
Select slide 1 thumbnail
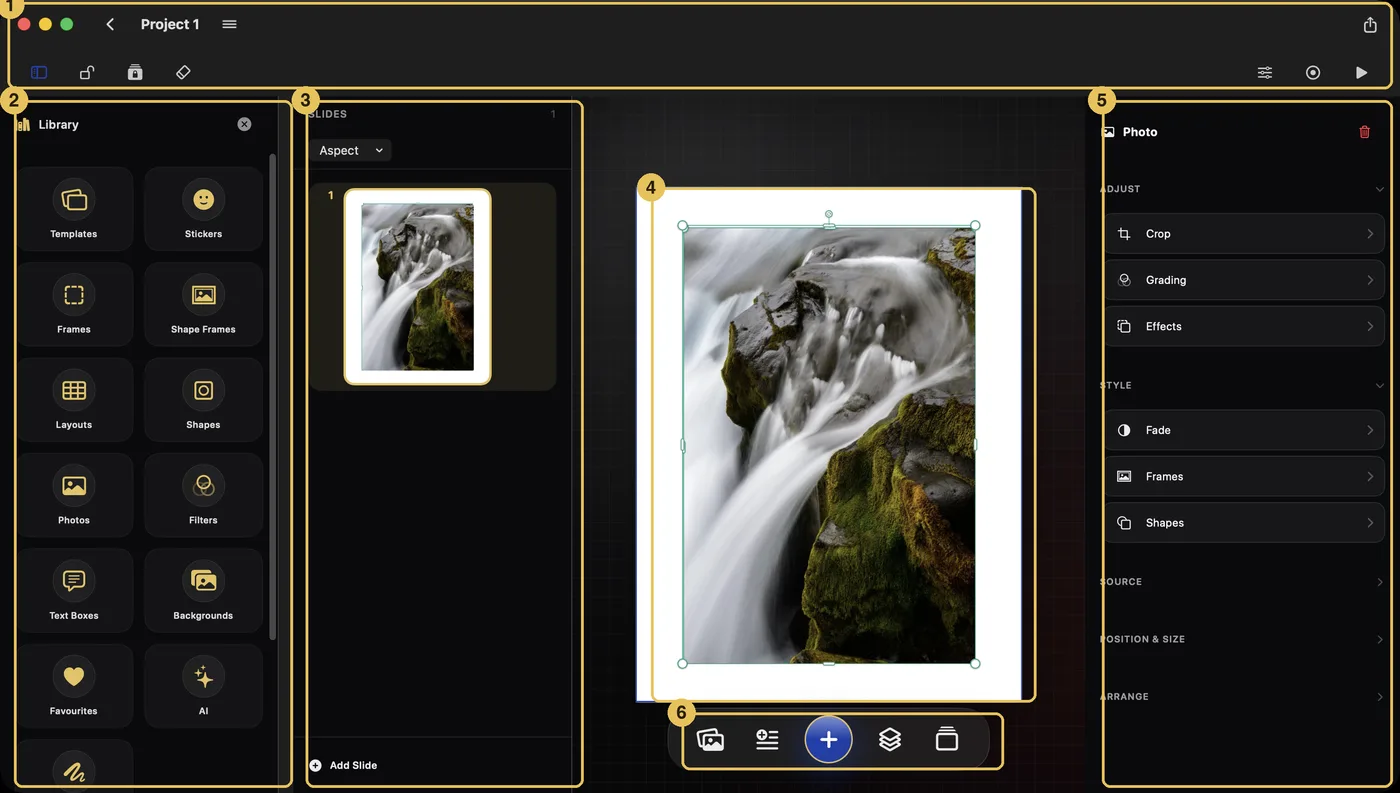[418, 286]
